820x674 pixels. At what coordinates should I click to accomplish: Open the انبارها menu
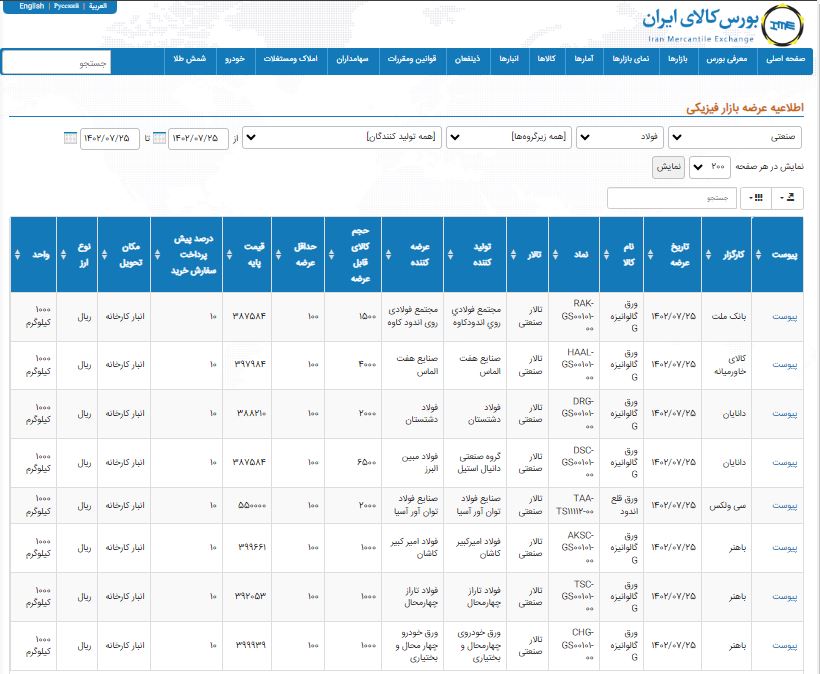(x=509, y=59)
